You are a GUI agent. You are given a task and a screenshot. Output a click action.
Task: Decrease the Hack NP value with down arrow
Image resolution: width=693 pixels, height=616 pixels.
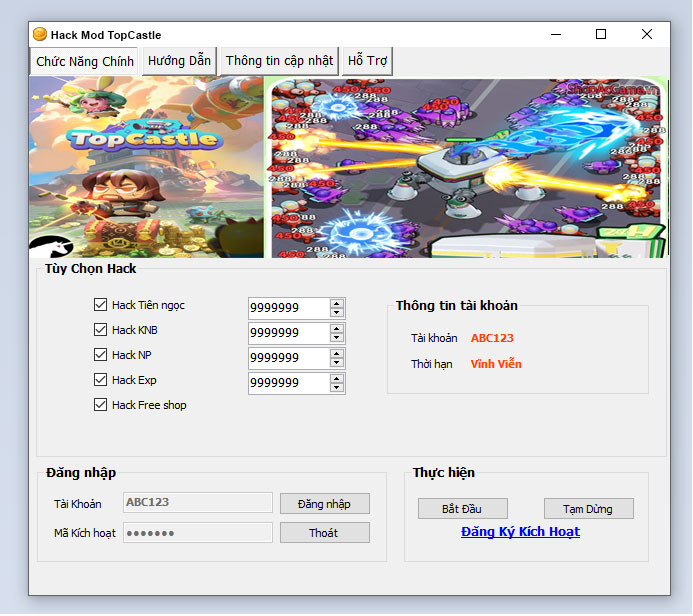[x=337, y=363]
